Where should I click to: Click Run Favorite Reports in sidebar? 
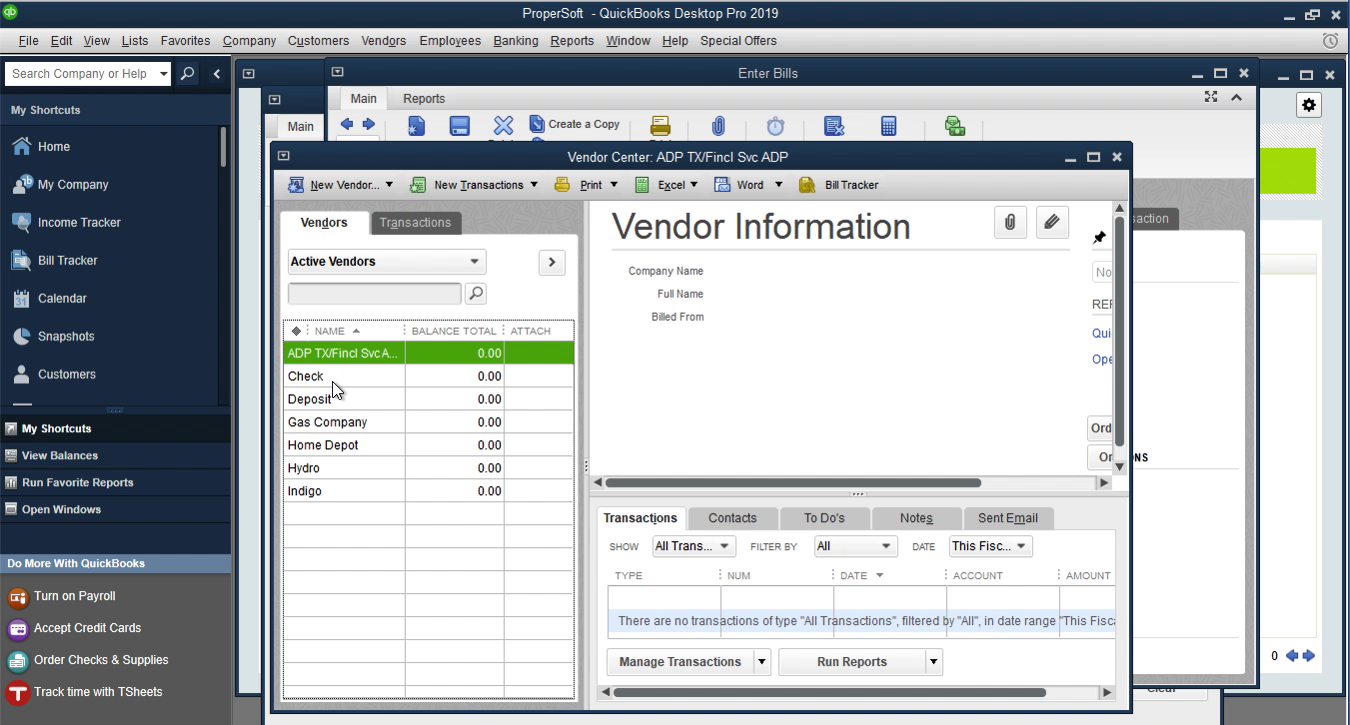coord(78,482)
